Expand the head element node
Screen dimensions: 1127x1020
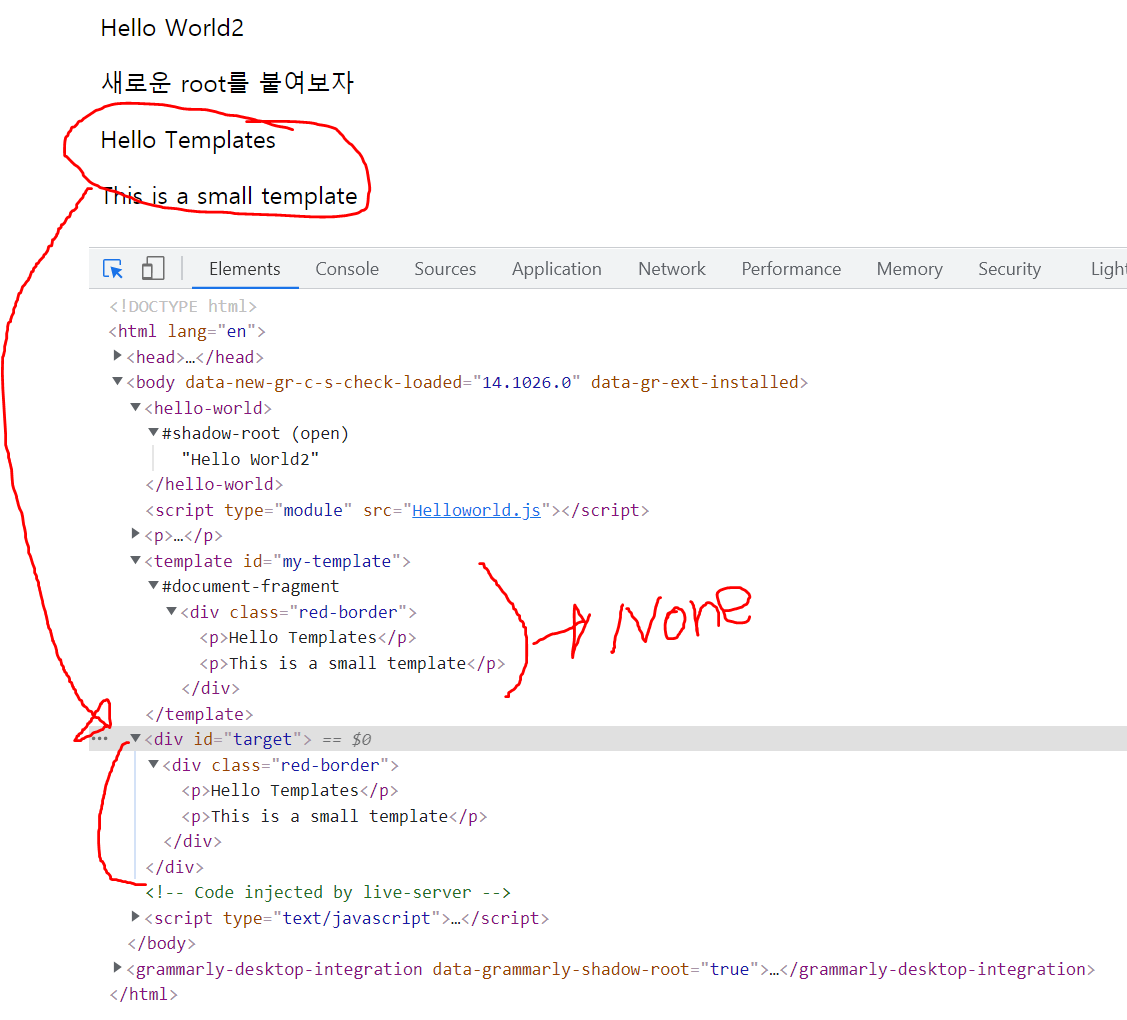click(117, 356)
